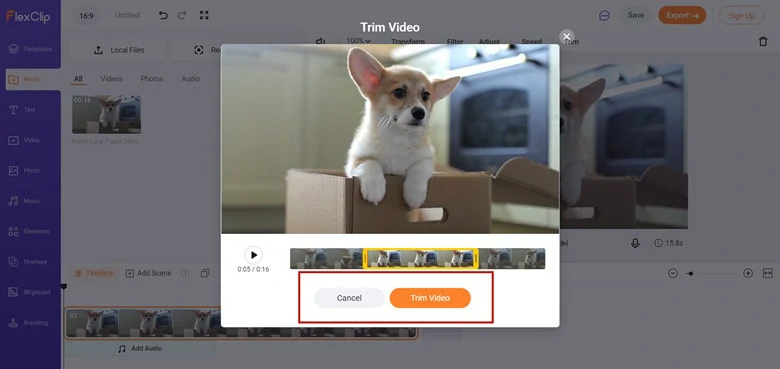Screen dimensions: 780x369
Task: Click the Record icon in the media panel
Action: coord(198,50)
